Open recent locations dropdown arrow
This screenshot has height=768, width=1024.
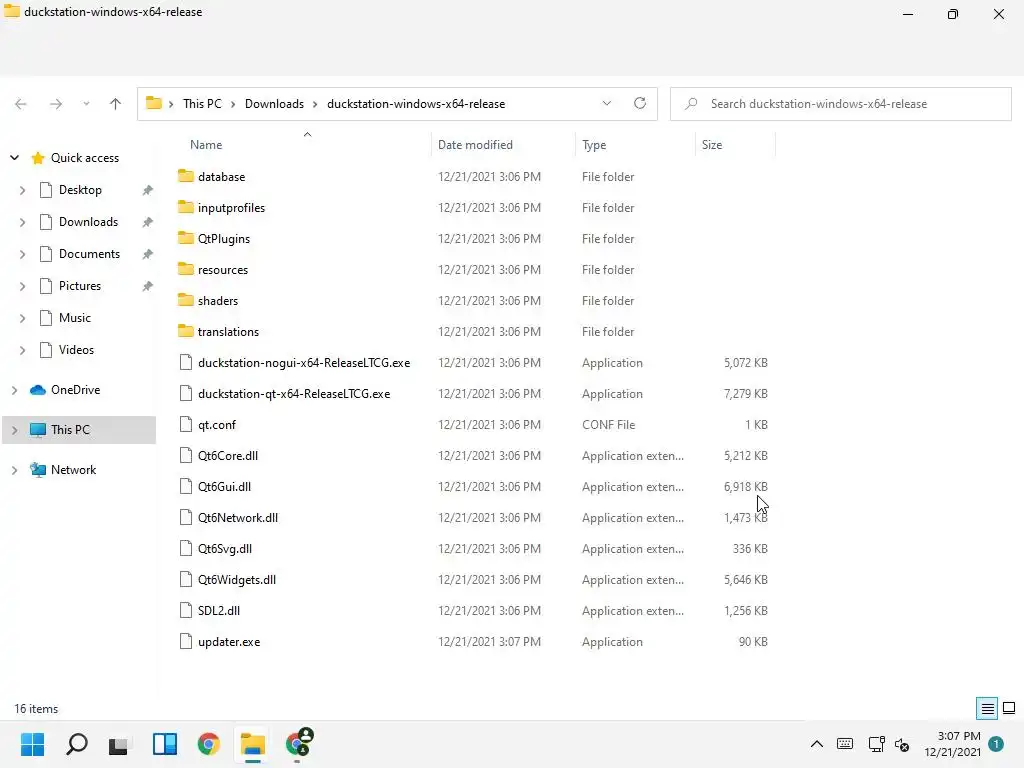(x=86, y=104)
